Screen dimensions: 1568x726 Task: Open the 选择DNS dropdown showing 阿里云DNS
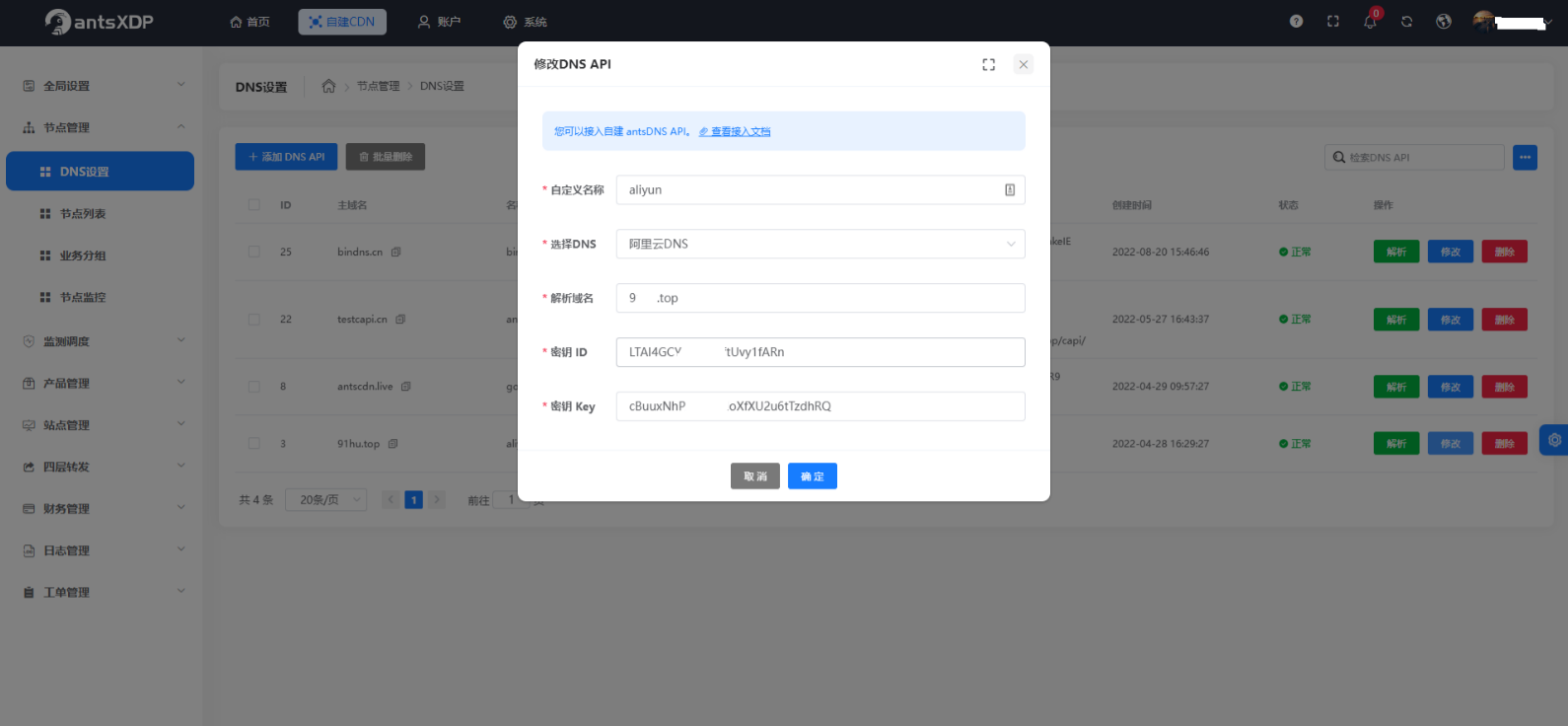tap(820, 244)
